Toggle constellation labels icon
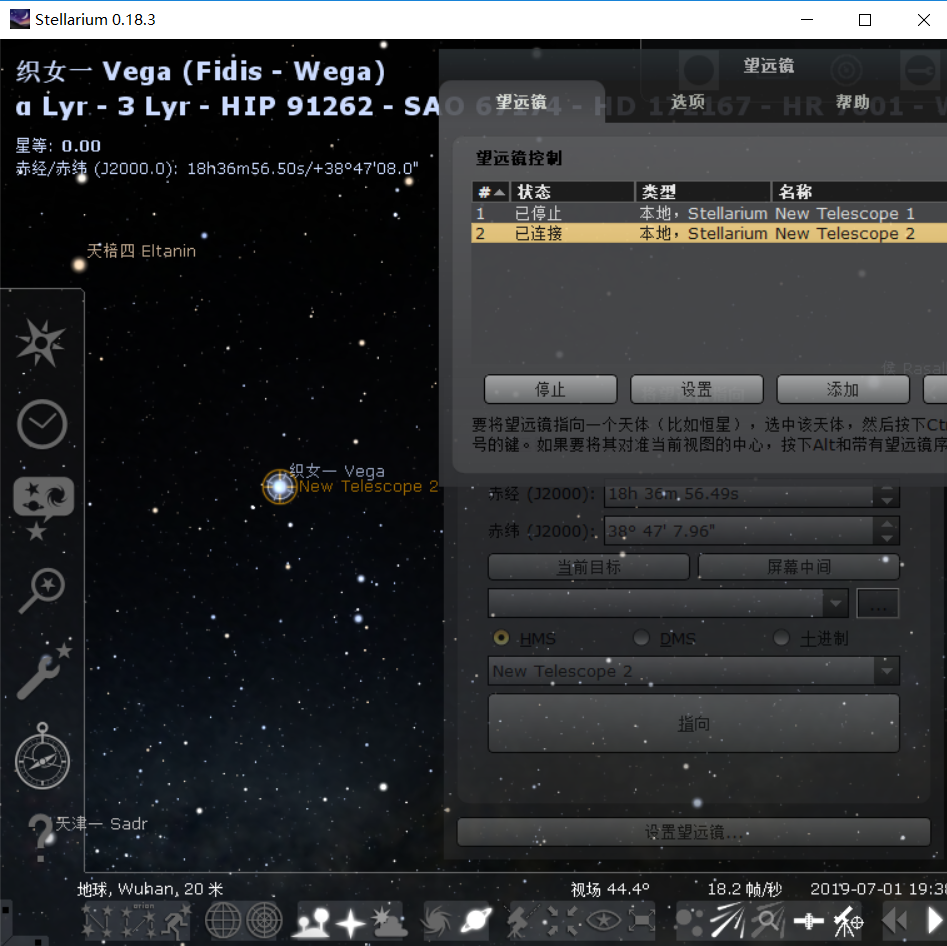The width and height of the screenshot is (947, 946). pos(138,921)
